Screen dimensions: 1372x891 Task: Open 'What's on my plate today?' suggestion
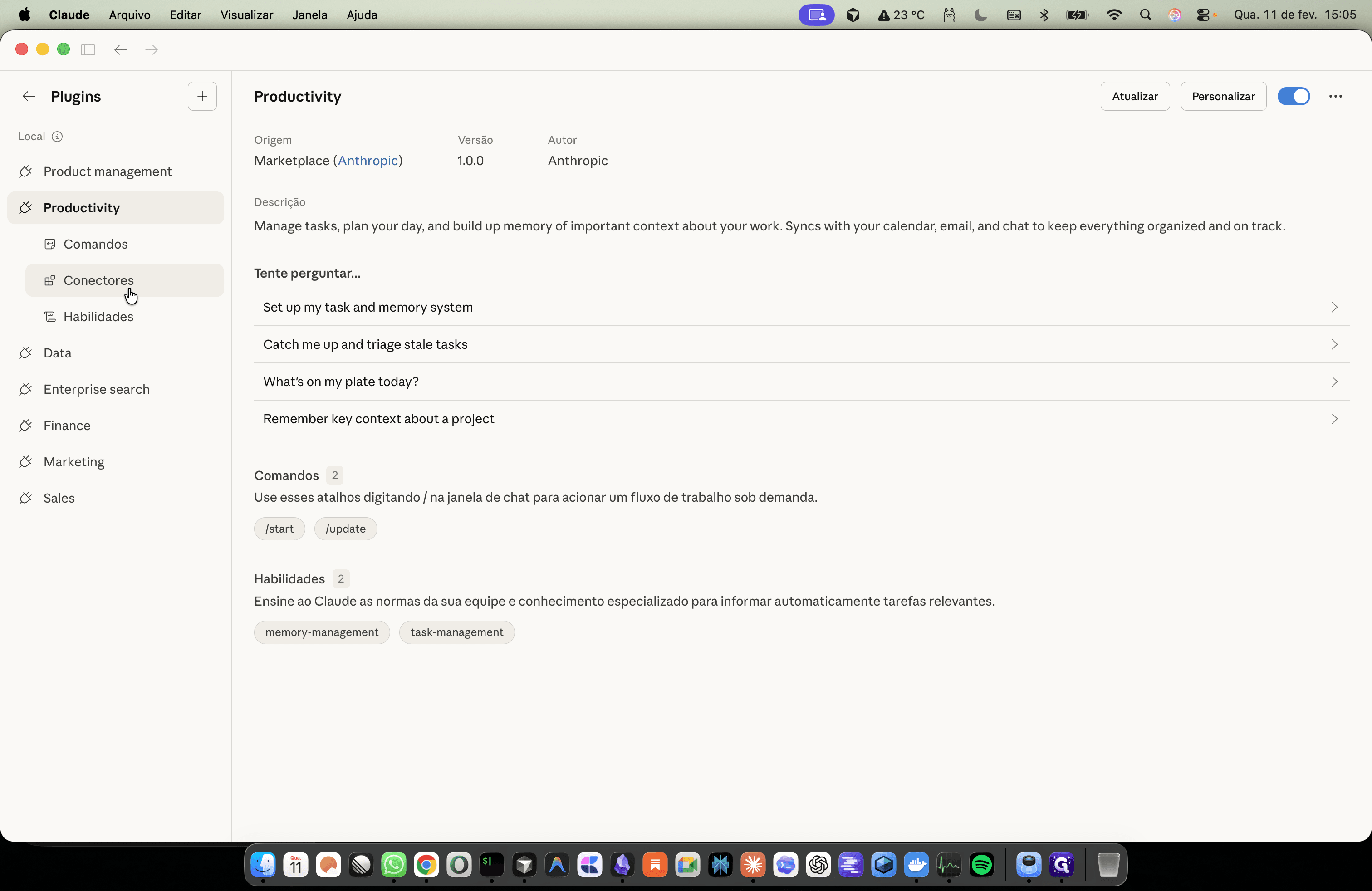coord(802,382)
